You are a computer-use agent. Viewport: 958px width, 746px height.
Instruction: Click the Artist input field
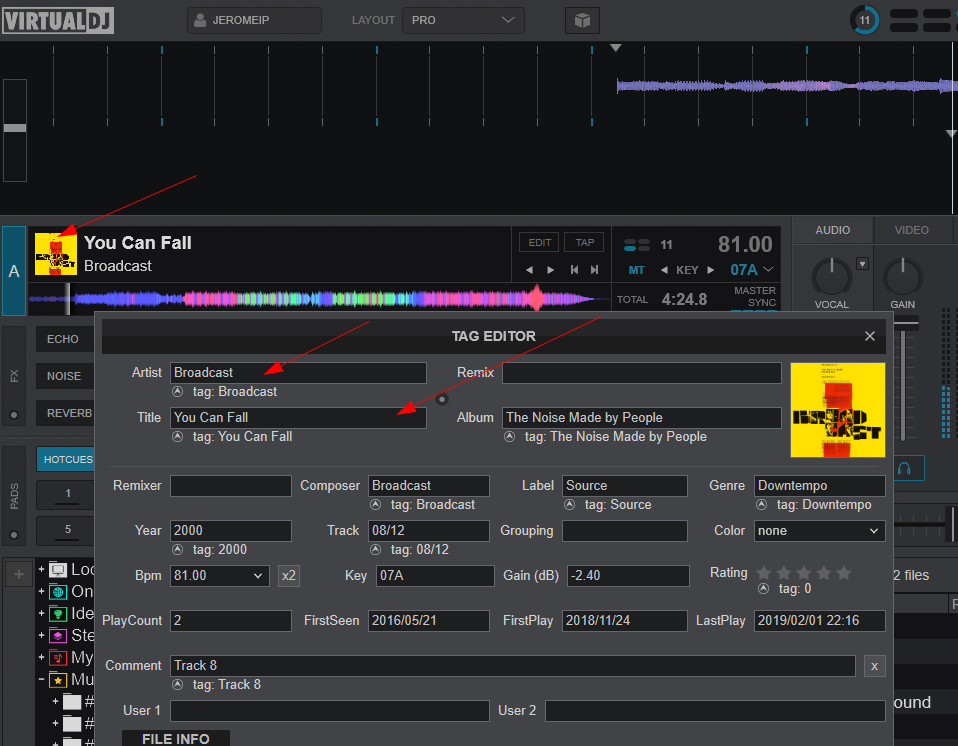298,373
